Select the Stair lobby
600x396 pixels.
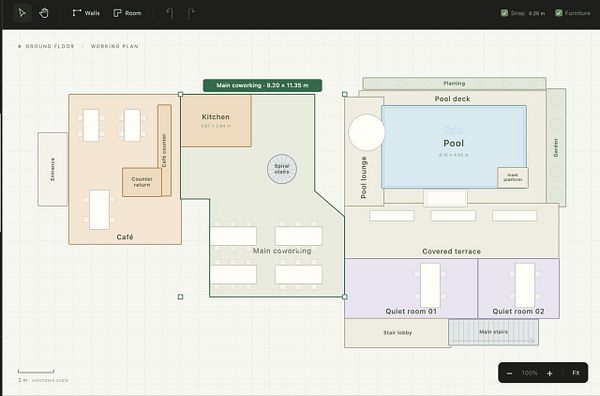[x=397, y=333]
